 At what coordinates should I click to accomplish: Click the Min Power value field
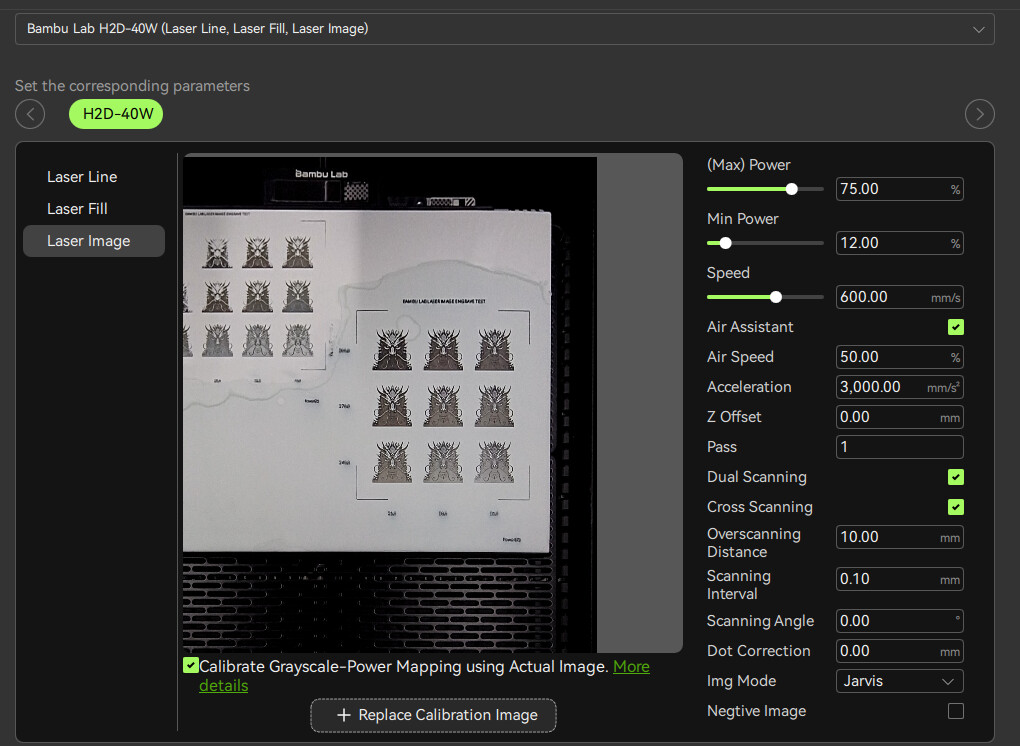[x=899, y=243]
